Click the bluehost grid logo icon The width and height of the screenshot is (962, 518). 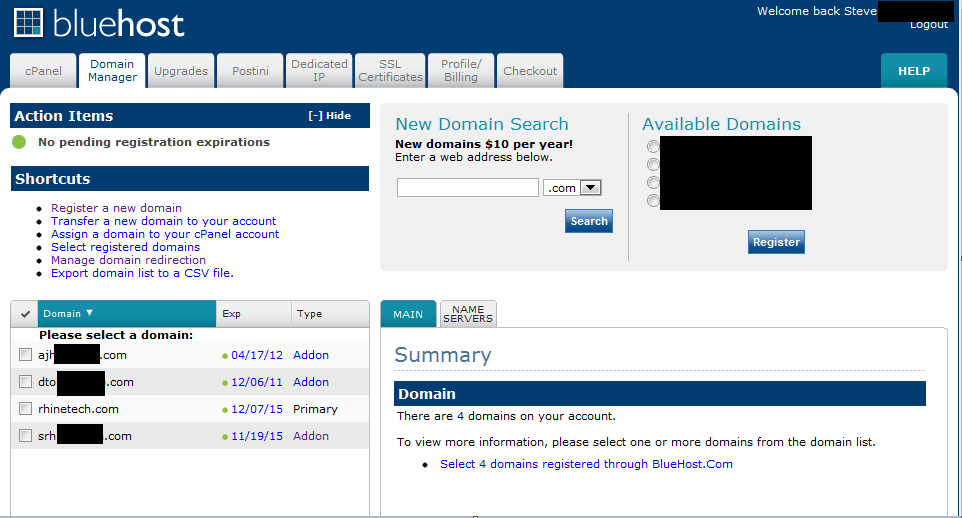(x=29, y=23)
